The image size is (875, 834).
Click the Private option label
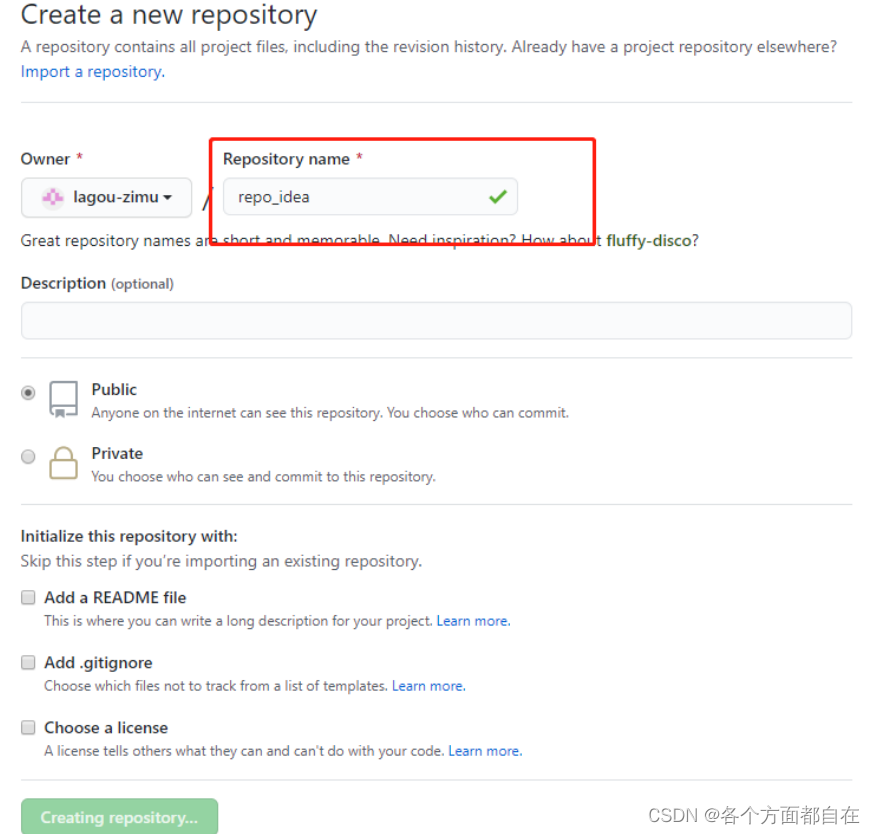(117, 454)
